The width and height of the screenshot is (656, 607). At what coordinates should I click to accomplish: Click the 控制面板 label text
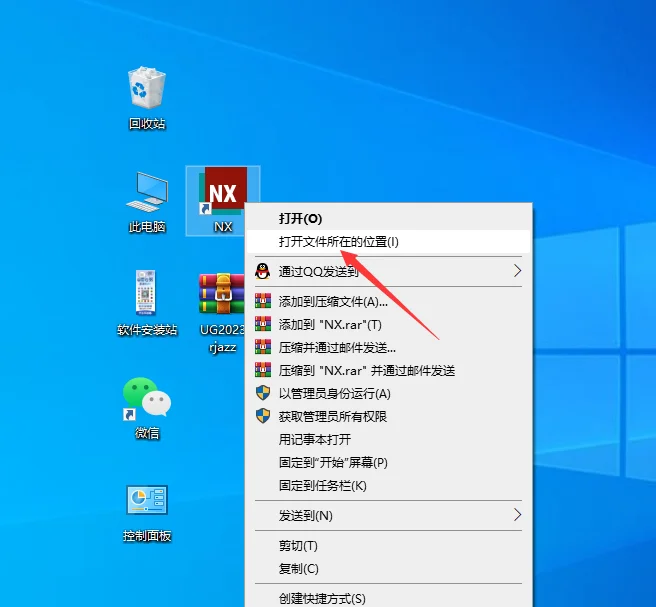click(x=147, y=535)
